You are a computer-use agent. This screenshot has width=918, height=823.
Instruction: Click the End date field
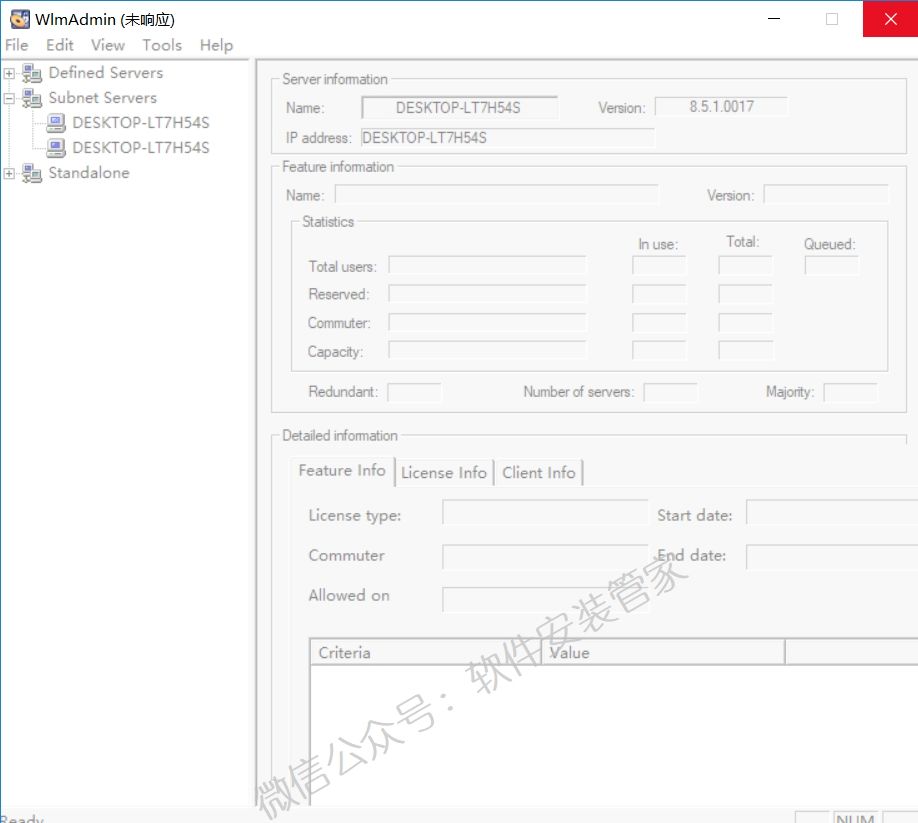[832, 557]
